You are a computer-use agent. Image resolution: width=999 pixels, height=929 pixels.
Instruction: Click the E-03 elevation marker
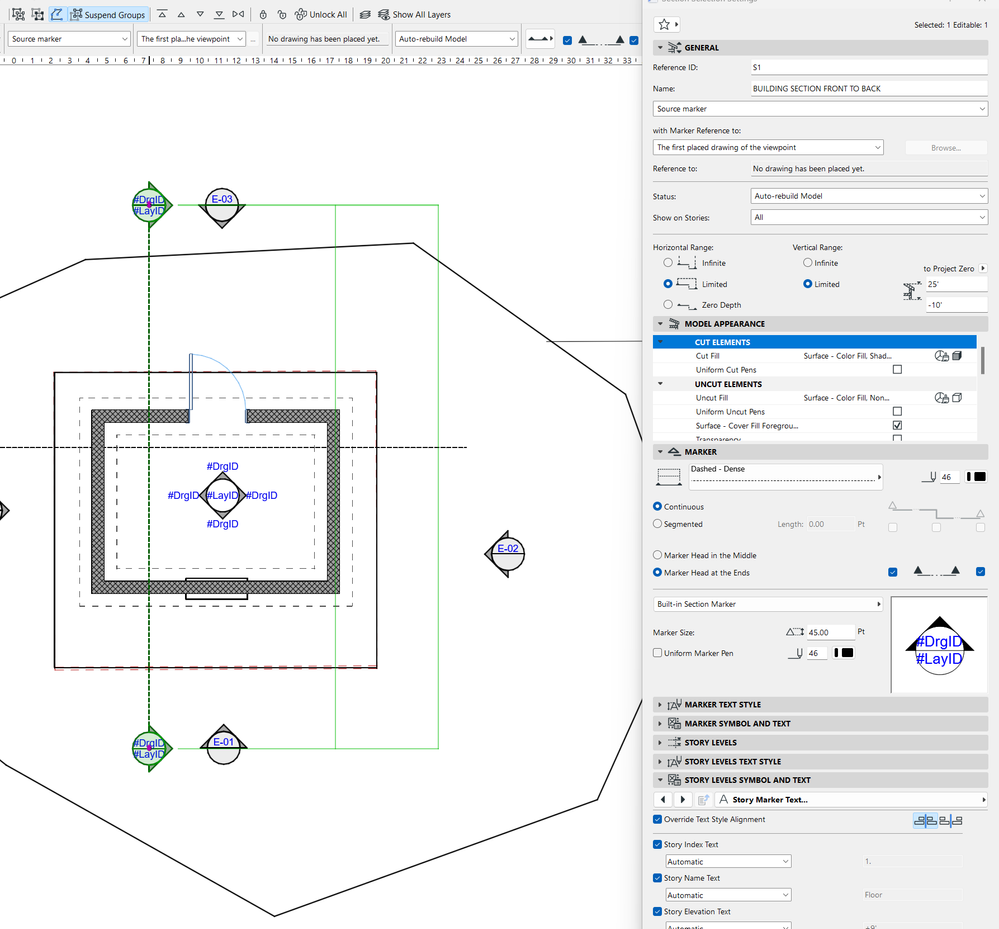click(x=222, y=204)
